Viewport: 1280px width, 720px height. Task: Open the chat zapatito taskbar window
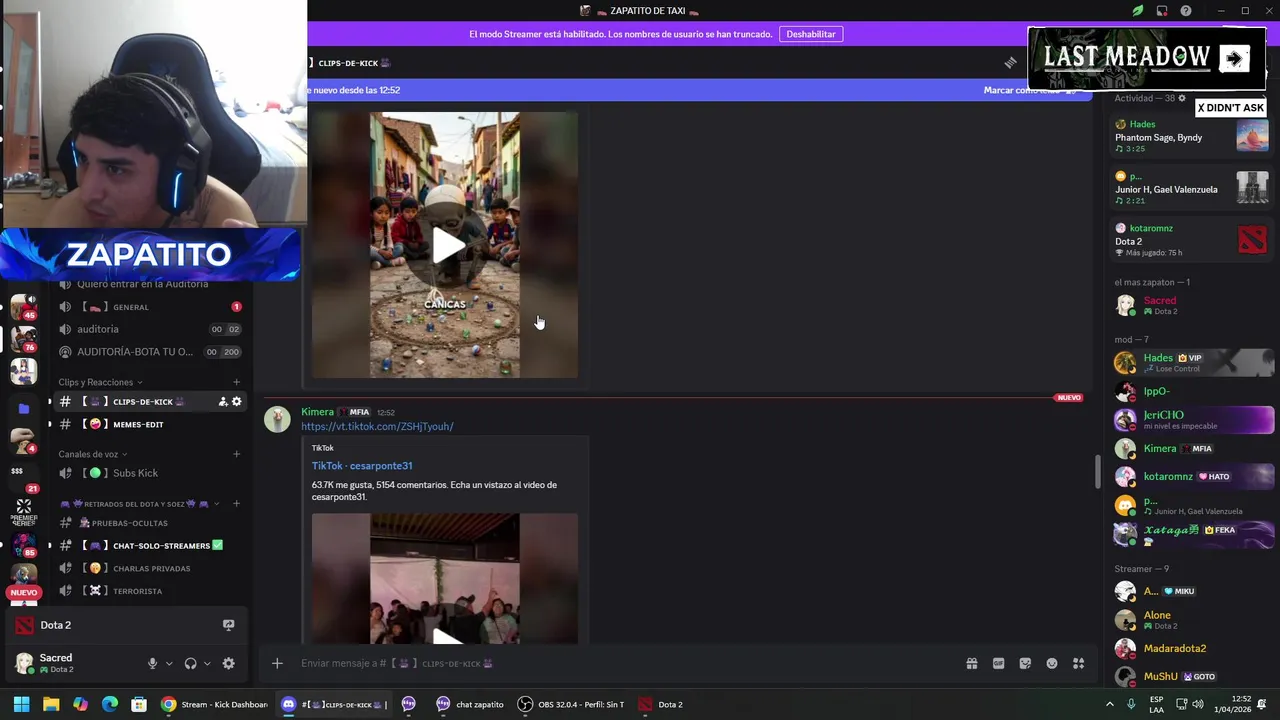[470, 704]
